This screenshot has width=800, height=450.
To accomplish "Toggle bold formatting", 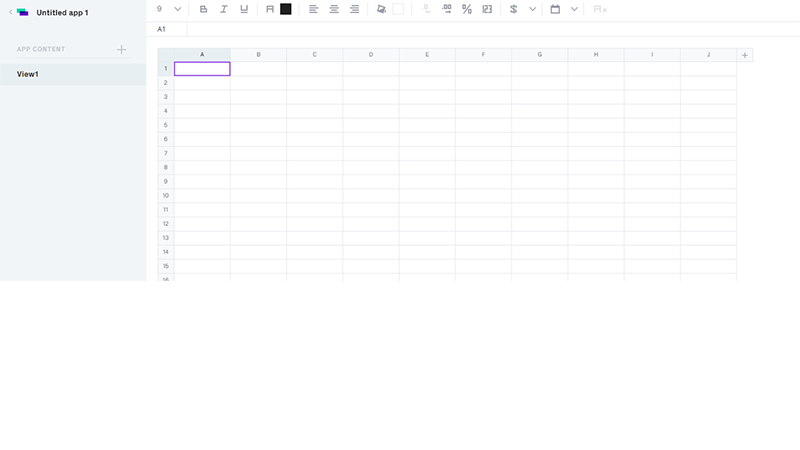I will pyautogui.click(x=204, y=9).
